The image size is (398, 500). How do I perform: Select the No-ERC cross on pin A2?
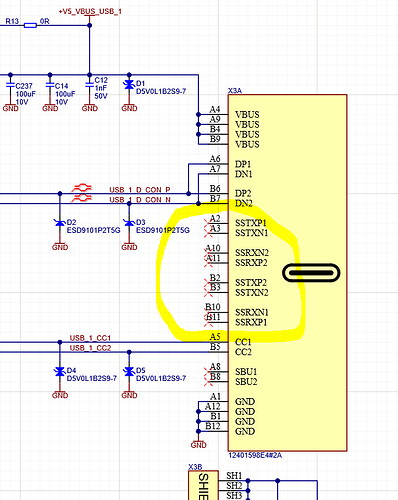coord(209,222)
